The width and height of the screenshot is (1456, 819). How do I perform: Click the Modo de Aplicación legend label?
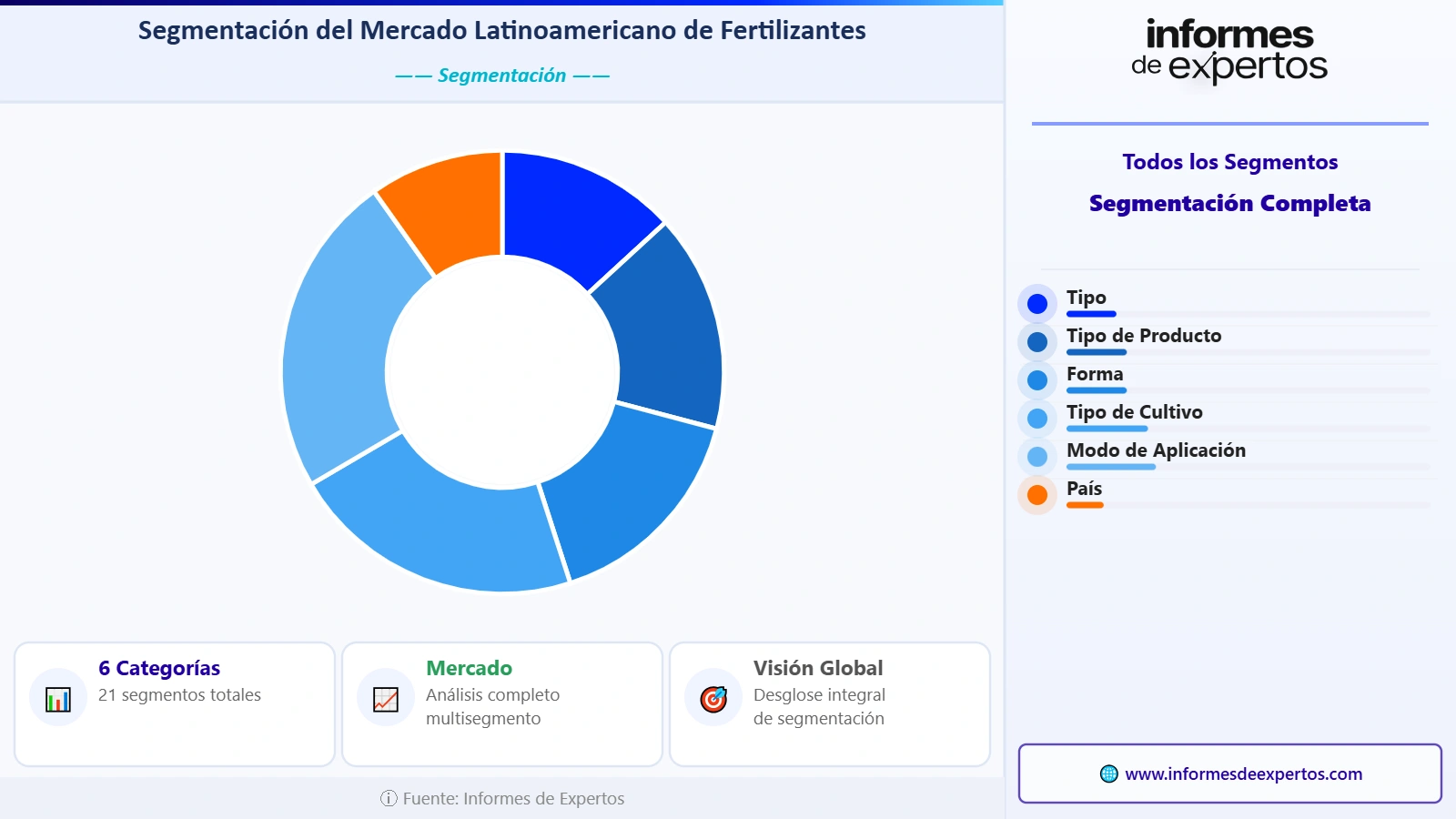pos(1156,450)
